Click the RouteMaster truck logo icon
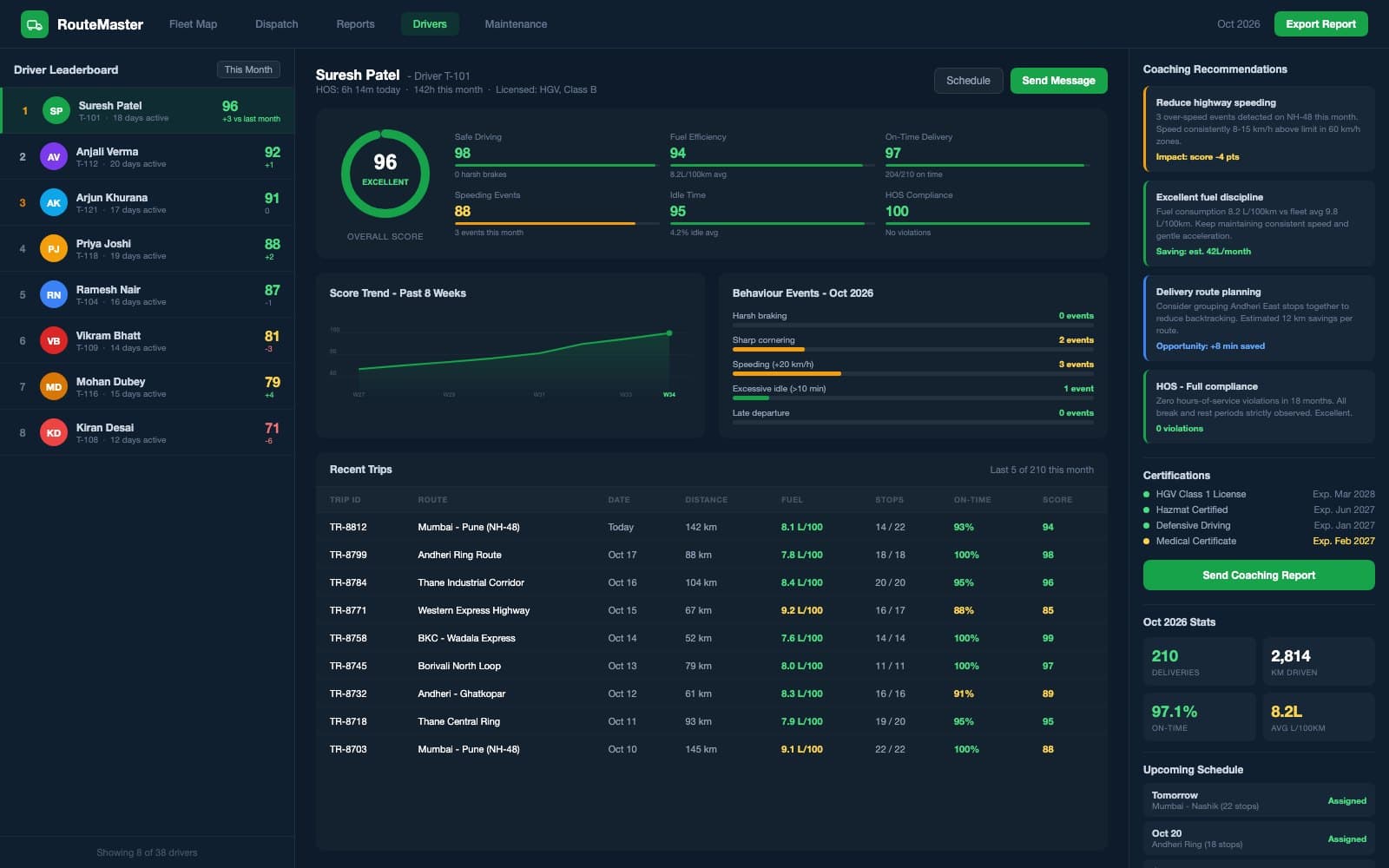Viewport: 1389px width, 868px height. pyautogui.click(x=35, y=24)
